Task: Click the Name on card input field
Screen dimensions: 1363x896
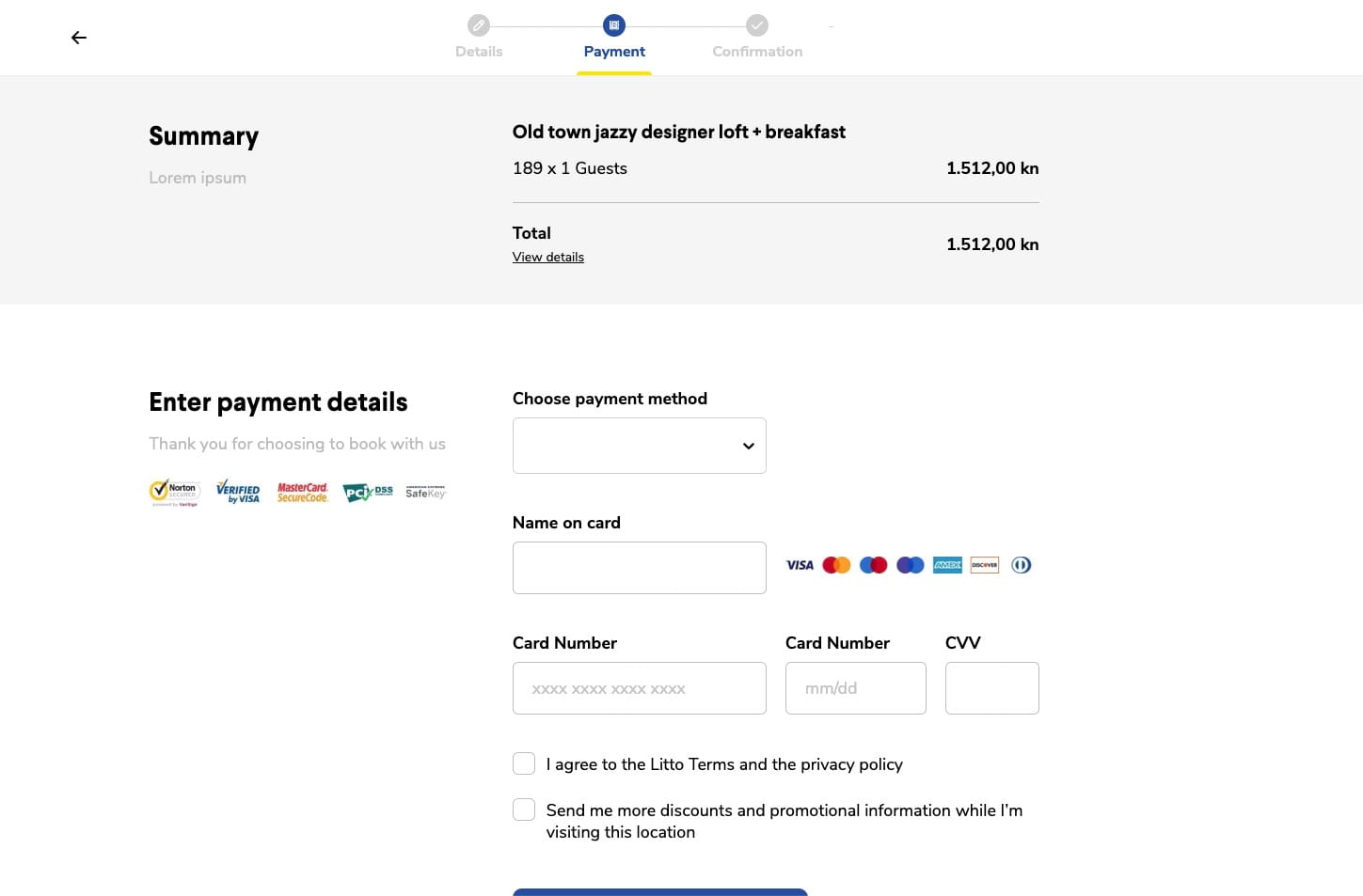Action: pos(639,567)
